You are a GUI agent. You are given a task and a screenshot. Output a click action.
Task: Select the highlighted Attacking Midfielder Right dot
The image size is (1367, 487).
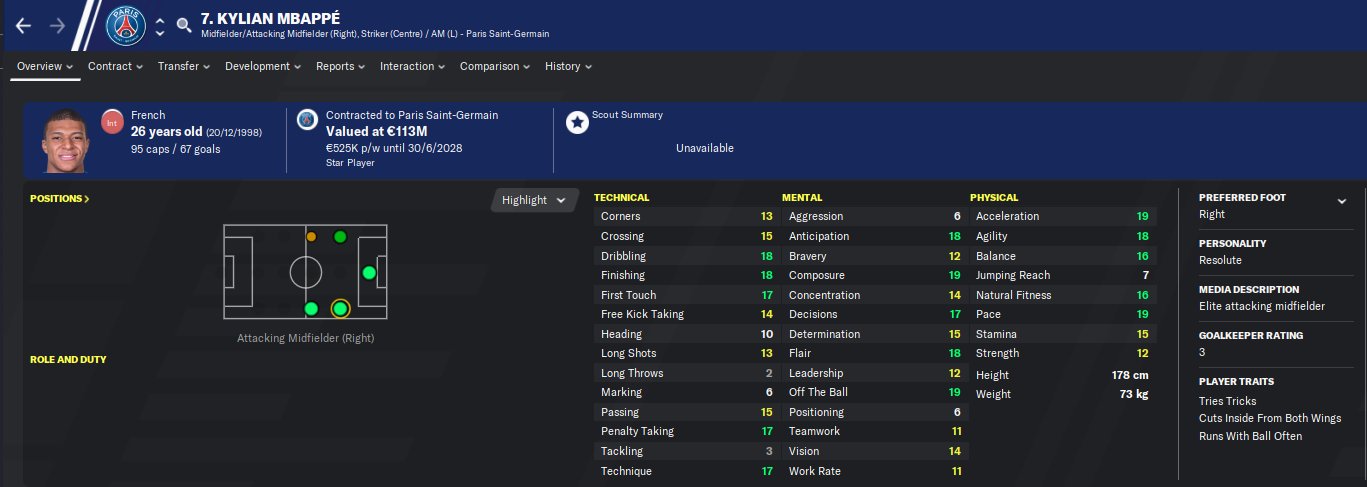coord(340,308)
